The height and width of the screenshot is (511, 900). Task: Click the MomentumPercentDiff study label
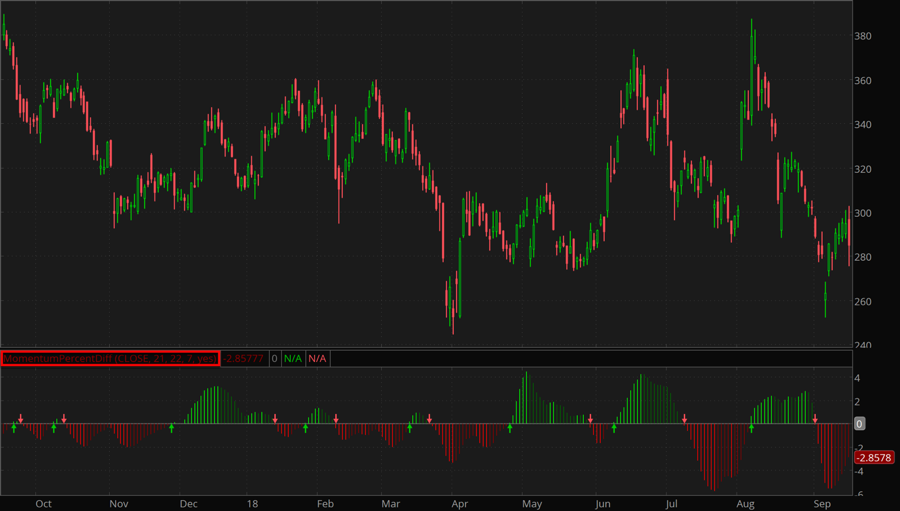(x=110, y=358)
